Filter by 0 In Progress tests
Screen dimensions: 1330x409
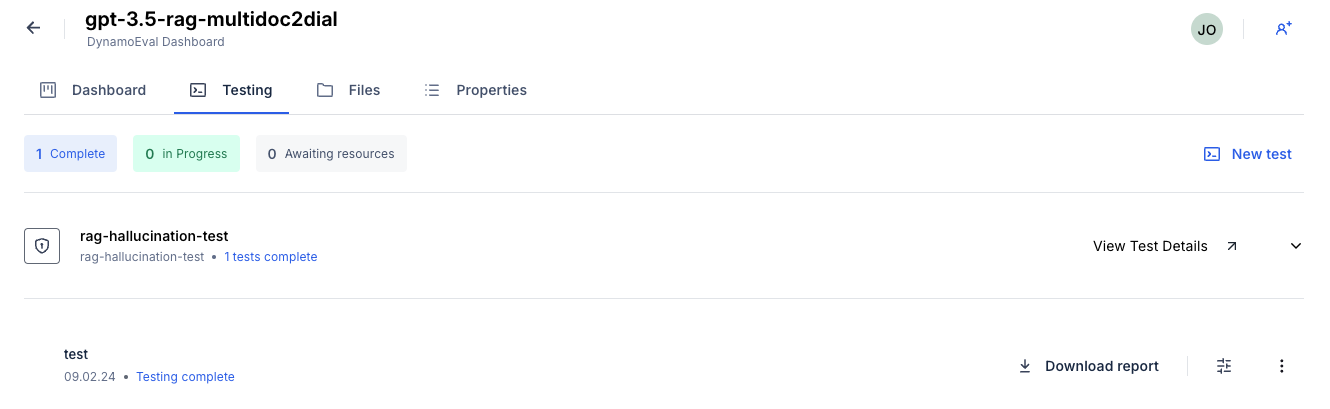tap(186, 154)
